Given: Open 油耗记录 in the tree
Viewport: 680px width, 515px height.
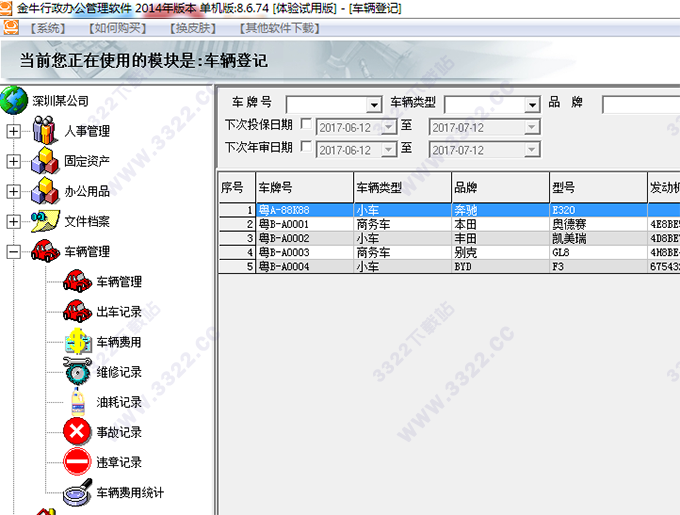Looking at the screenshot, I should [119, 402].
